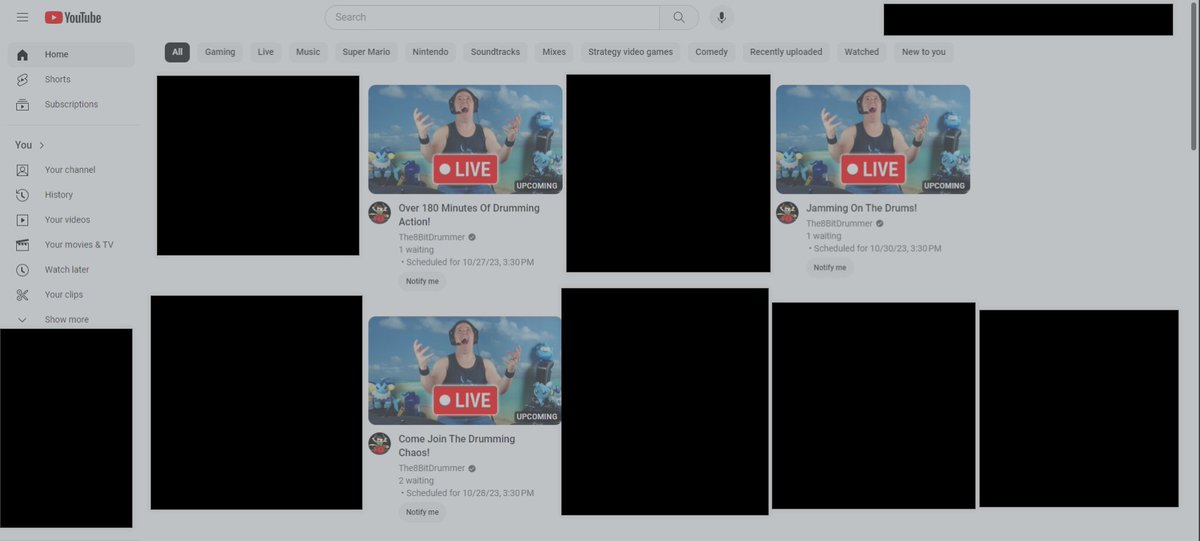The height and width of the screenshot is (541, 1200).
Task: Click verified badge under Come Join The Drumming Chaos
Action: 472,468
